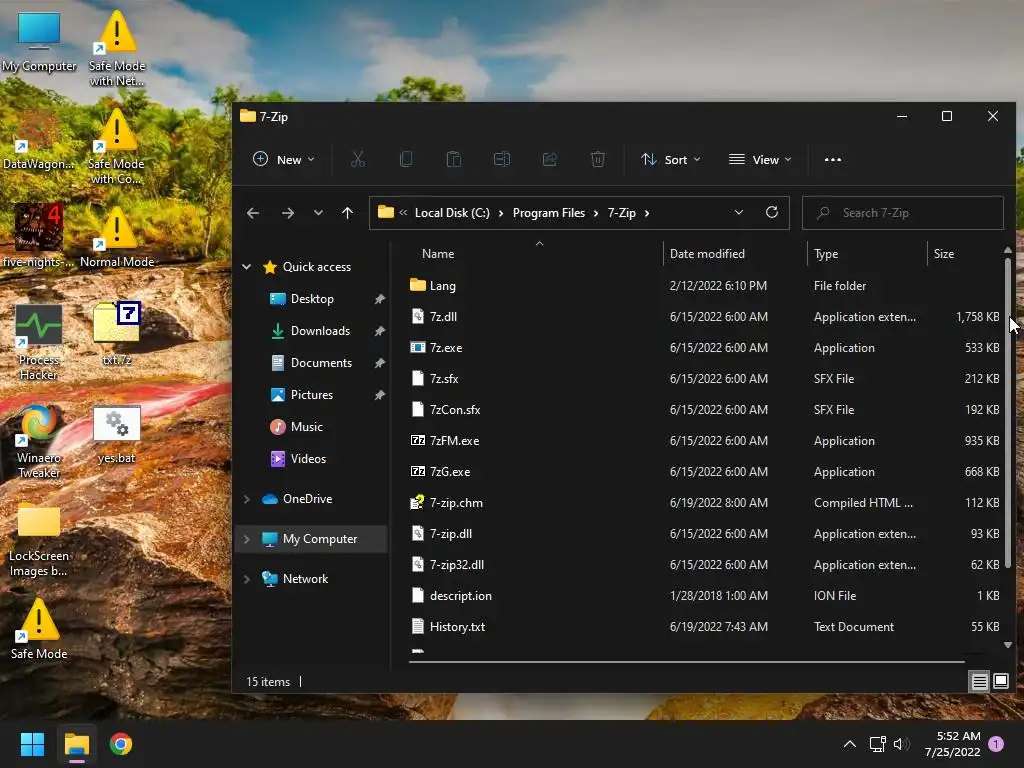Image resolution: width=1024 pixels, height=768 pixels.
Task: Click Program Files in breadcrumb path
Action: pos(549,213)
